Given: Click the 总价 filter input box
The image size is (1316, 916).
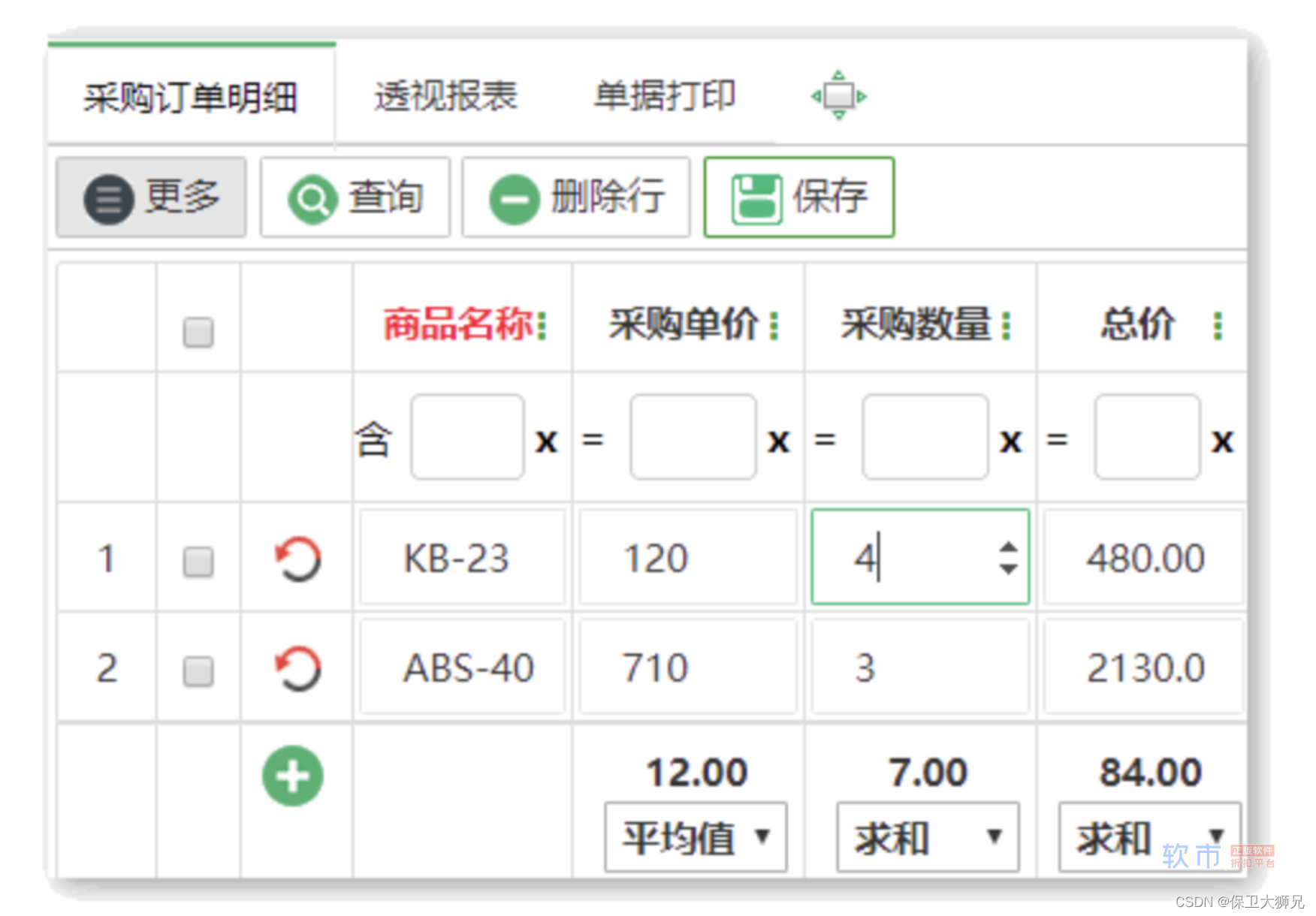Looking at the screenshot, I should [x=1148, y=437].
